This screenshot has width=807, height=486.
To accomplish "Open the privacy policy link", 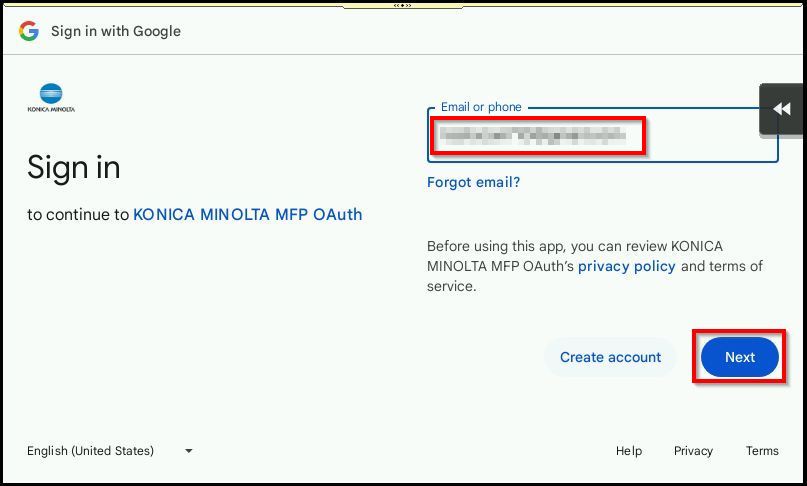I will tap(626, 266).
